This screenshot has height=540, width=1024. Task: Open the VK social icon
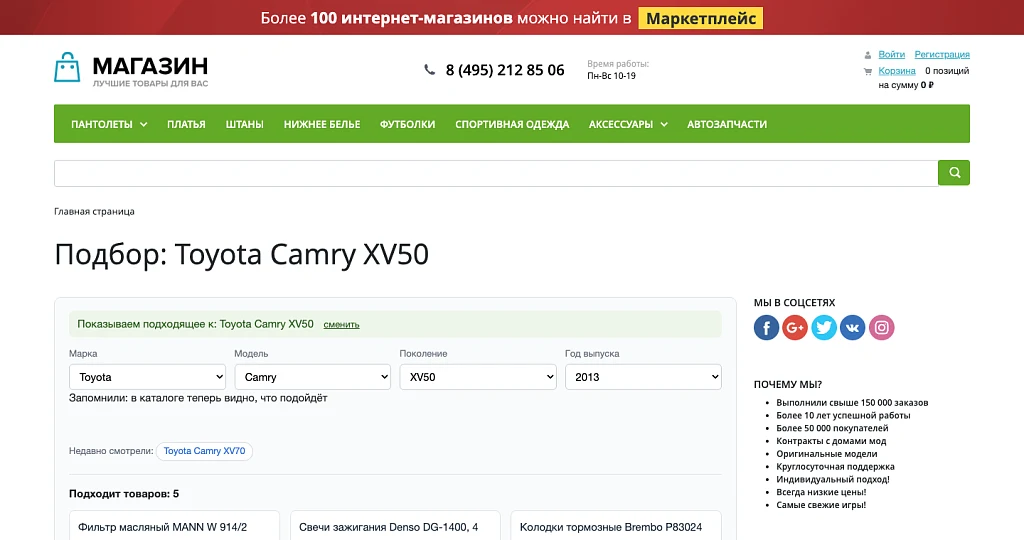pos(853,327)
